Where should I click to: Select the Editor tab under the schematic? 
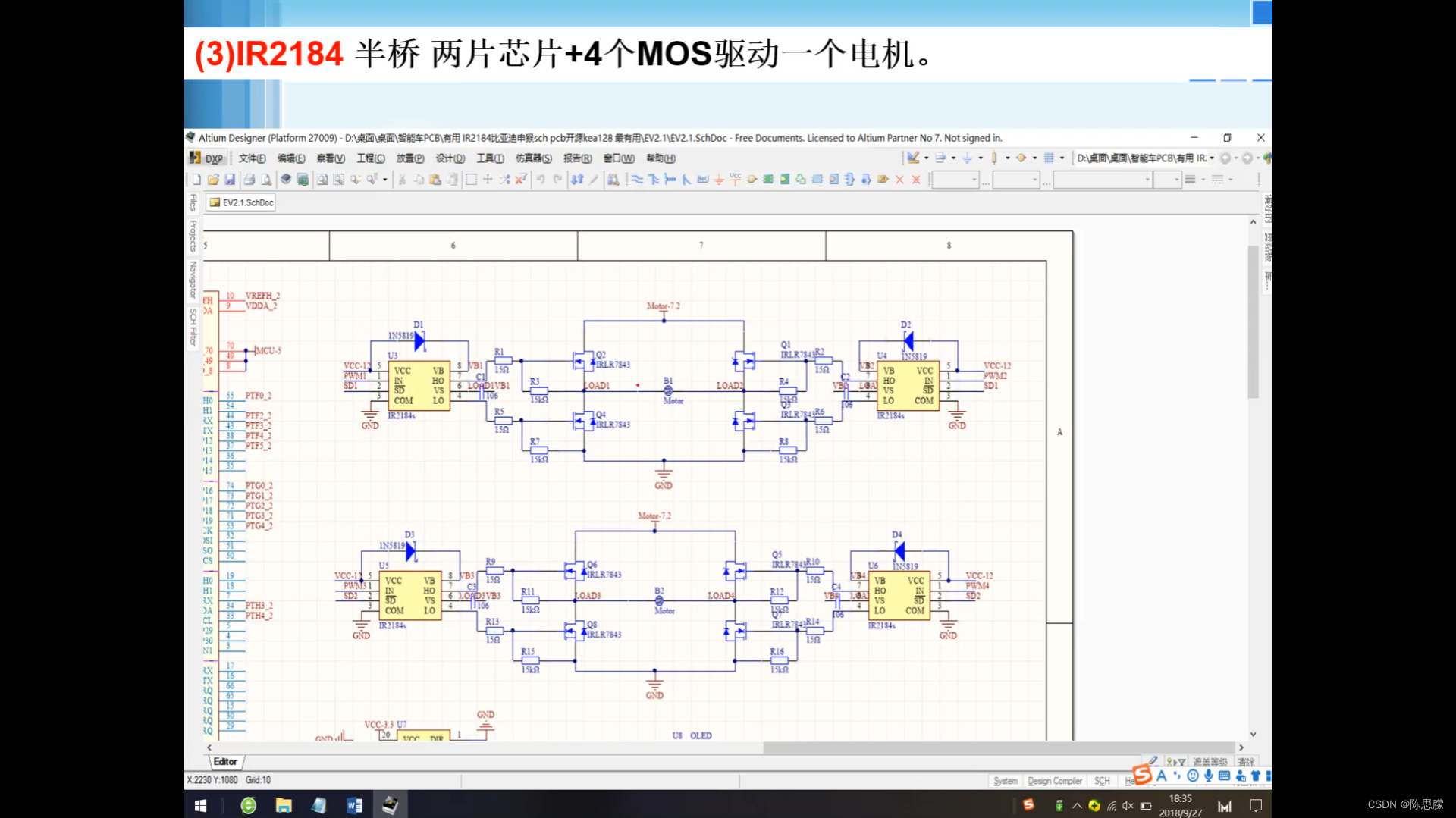coord(225,761)
